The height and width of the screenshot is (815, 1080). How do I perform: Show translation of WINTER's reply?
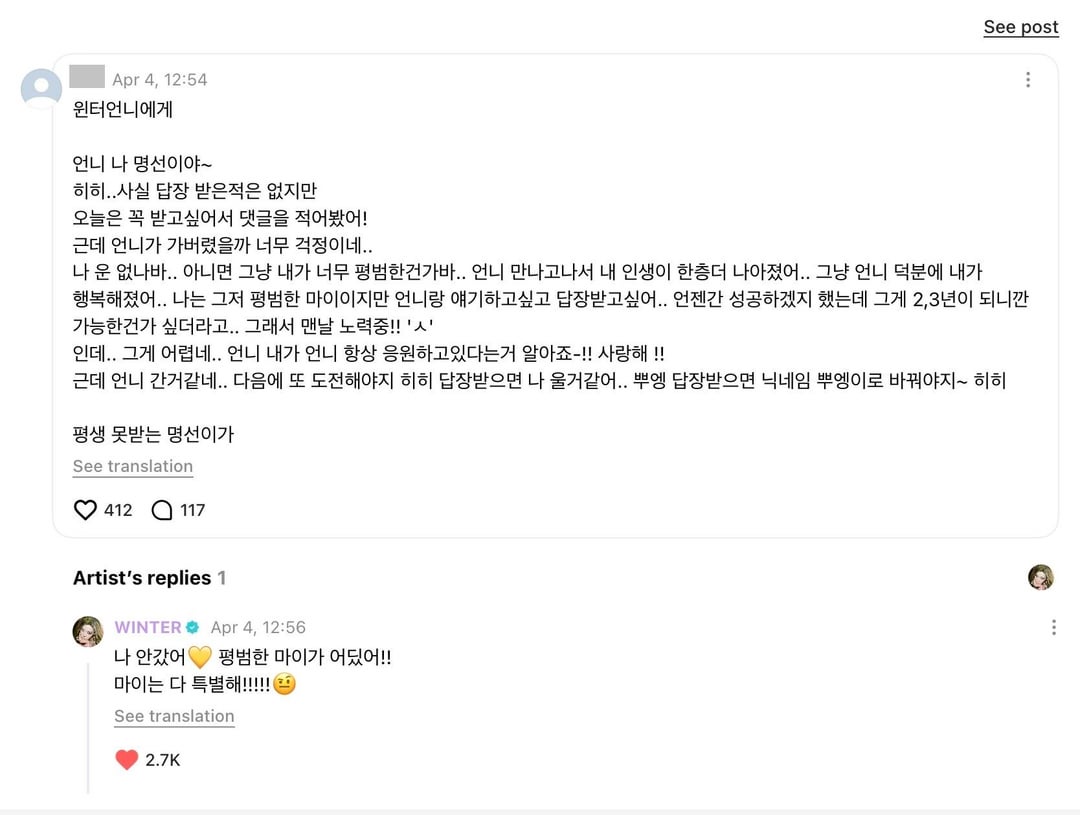click(174, 717)
